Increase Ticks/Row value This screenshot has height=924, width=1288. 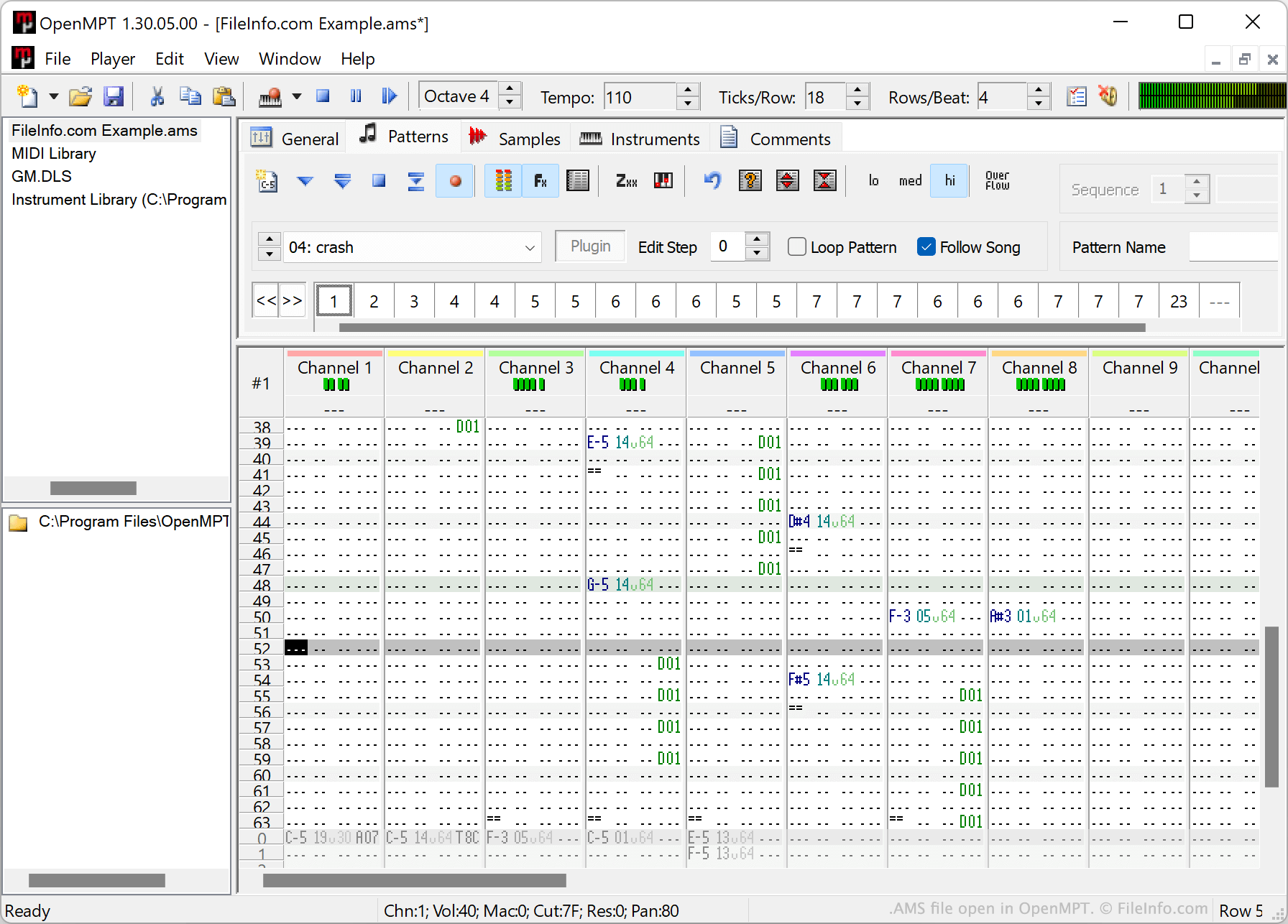pyautogui.click(x=857, y=90)
